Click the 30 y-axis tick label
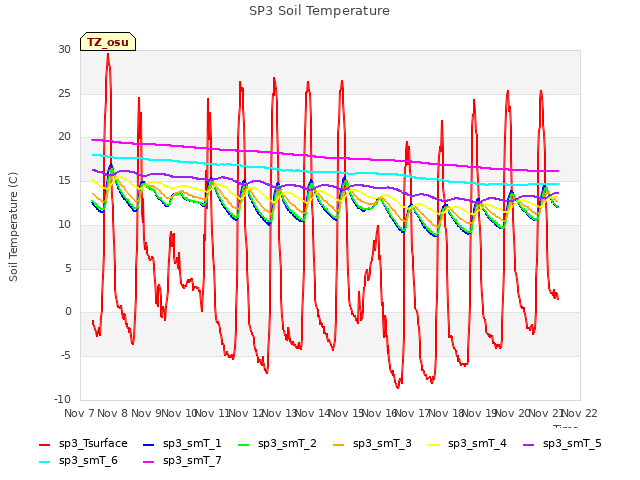The image size is (640, 480). (64, 50)
